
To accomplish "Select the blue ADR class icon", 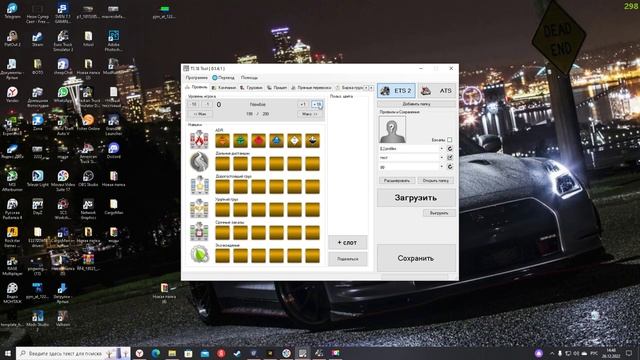I will click(276, 141).
